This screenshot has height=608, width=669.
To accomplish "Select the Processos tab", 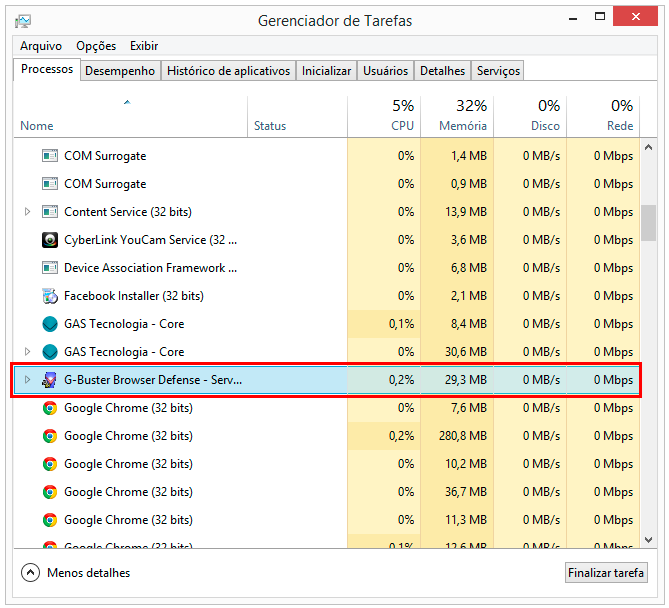I will click(x=47, y=69).
